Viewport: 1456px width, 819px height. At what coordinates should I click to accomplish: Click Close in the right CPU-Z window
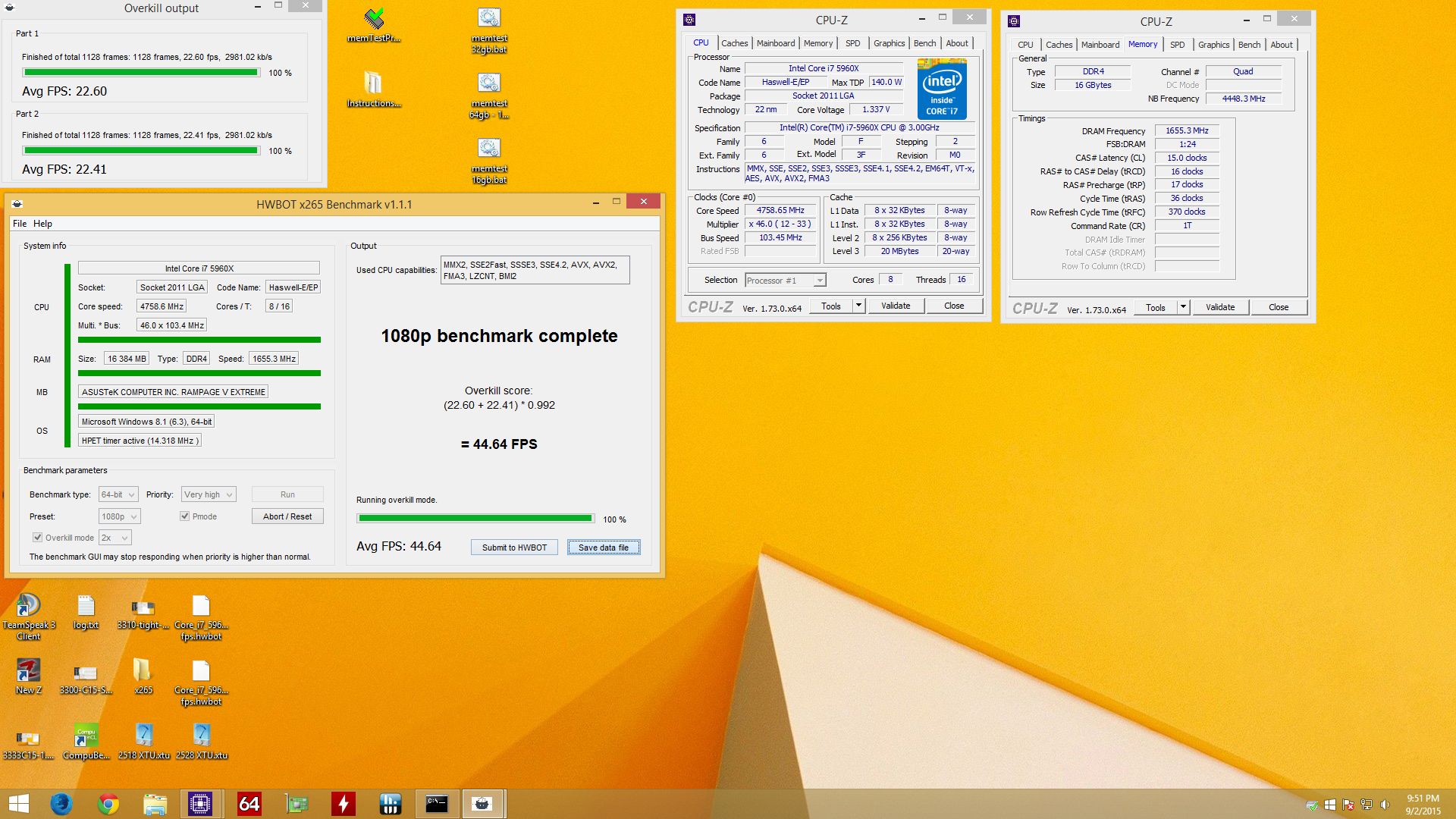1279,307
